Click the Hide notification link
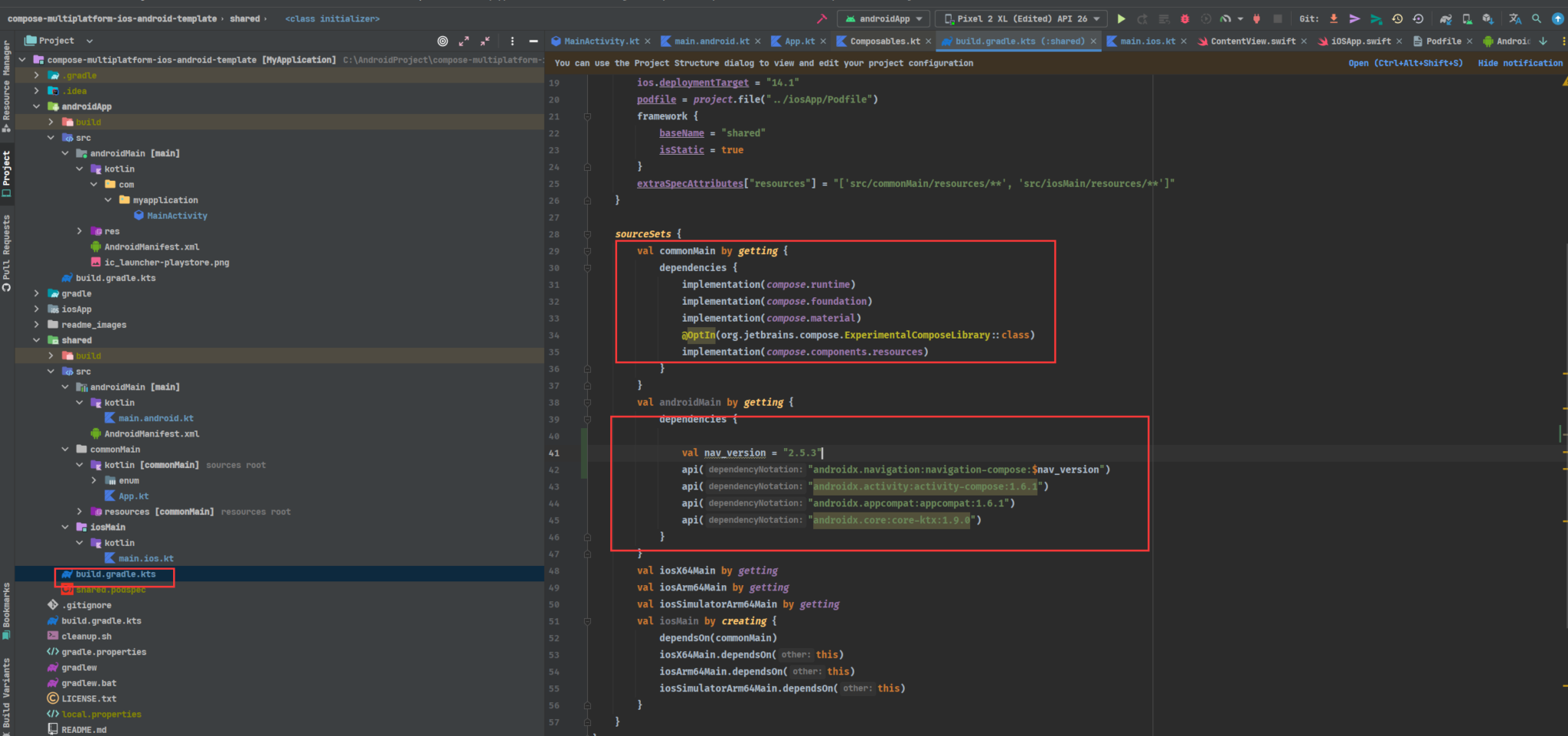Viewport: 1568px width, 736px height. coord(1520,63)
